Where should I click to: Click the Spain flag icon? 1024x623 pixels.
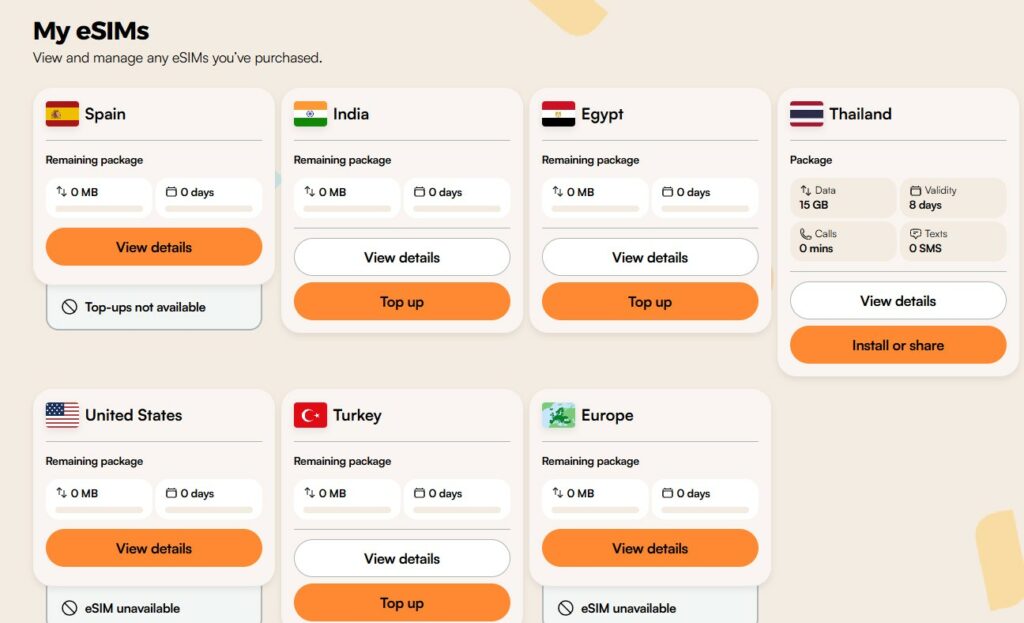[62, 114]
